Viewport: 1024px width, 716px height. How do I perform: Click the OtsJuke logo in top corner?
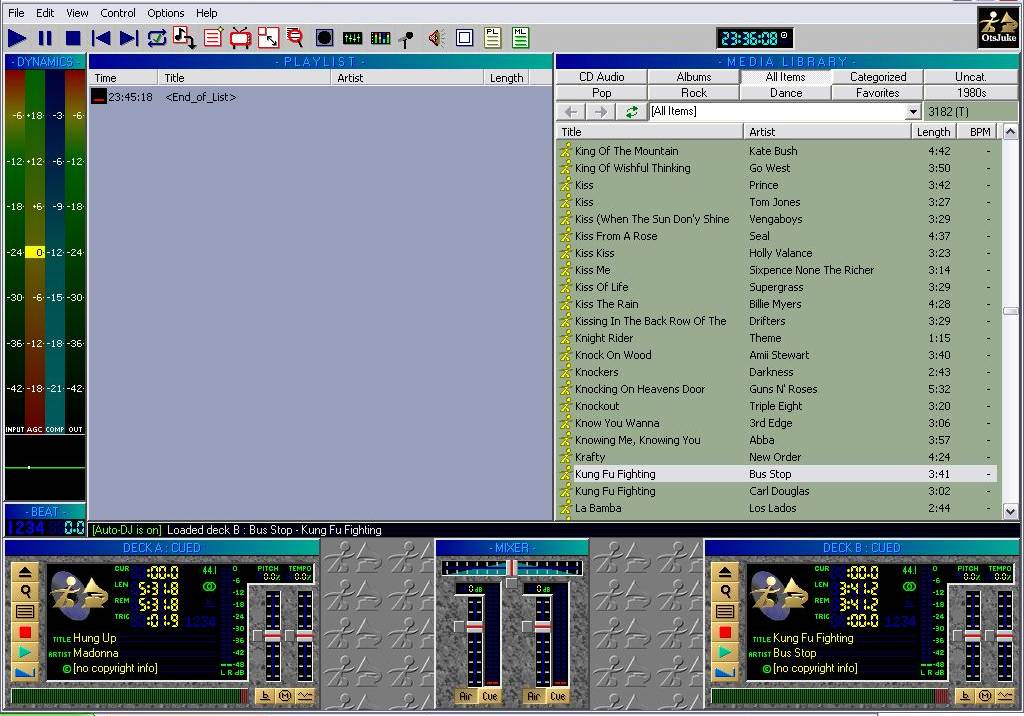click(x=998, y=27)
